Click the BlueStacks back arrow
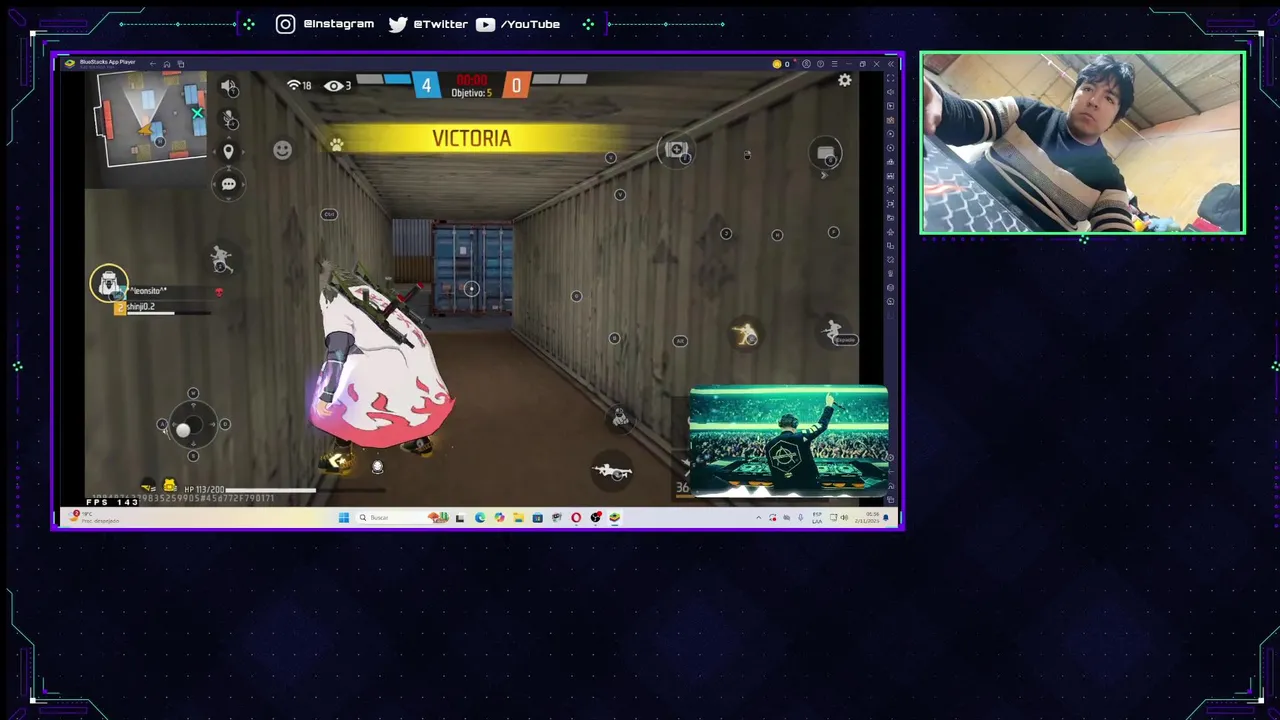This screenshot has width=1280, height=720. pyautogui.click(x=153, y=64)
